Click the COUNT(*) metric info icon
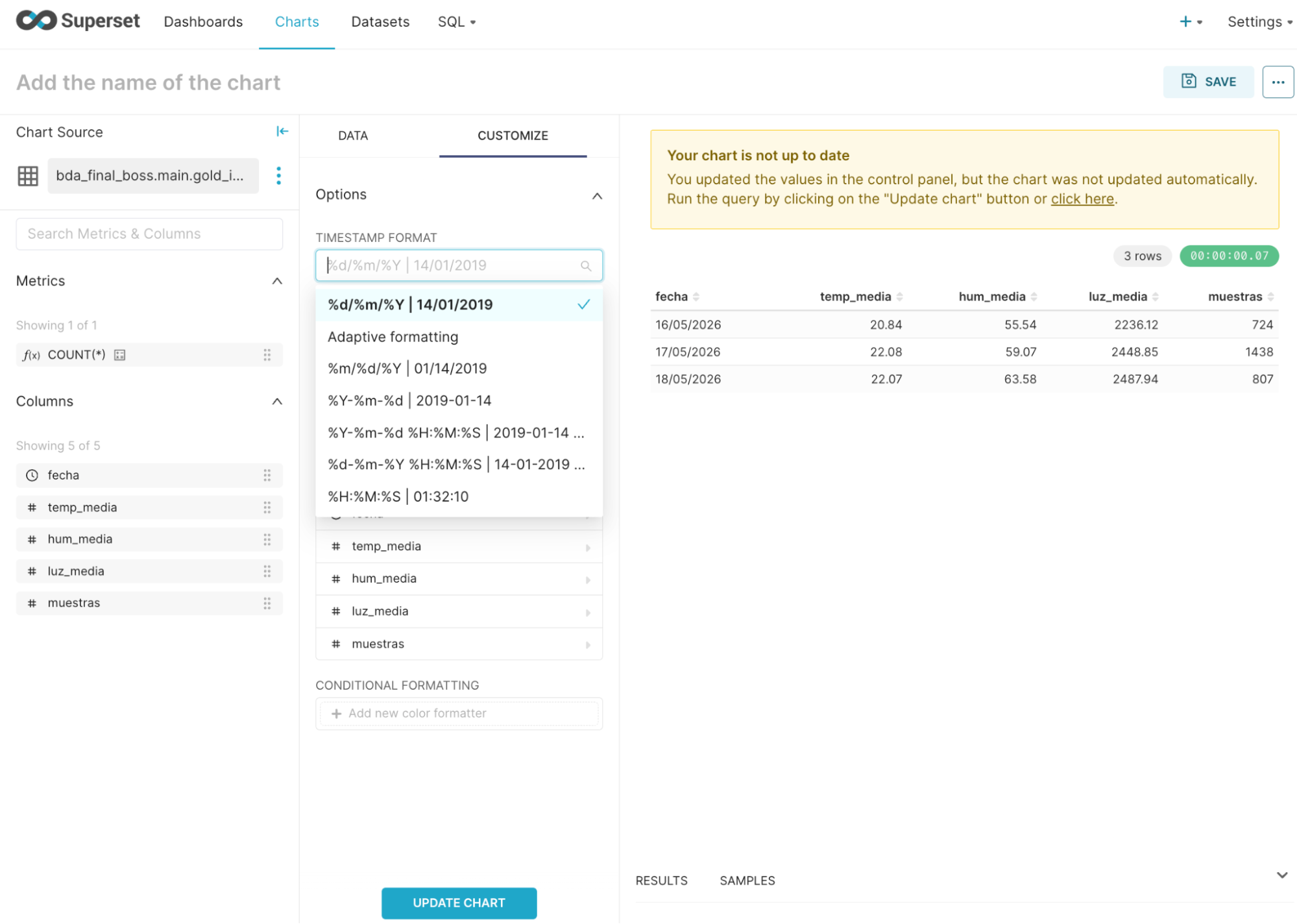 click(x=119, y=355)
